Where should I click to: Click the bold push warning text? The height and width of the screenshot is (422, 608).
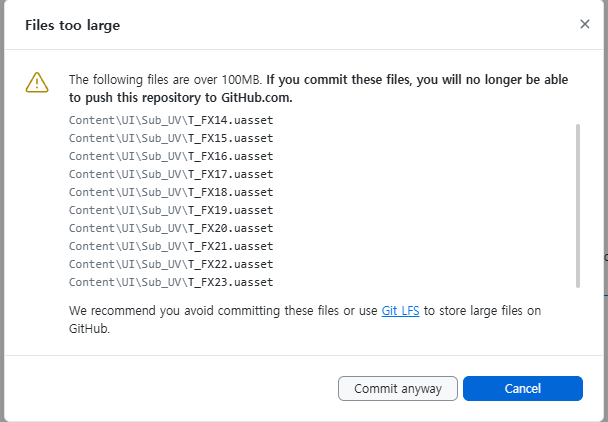point(318,88)
